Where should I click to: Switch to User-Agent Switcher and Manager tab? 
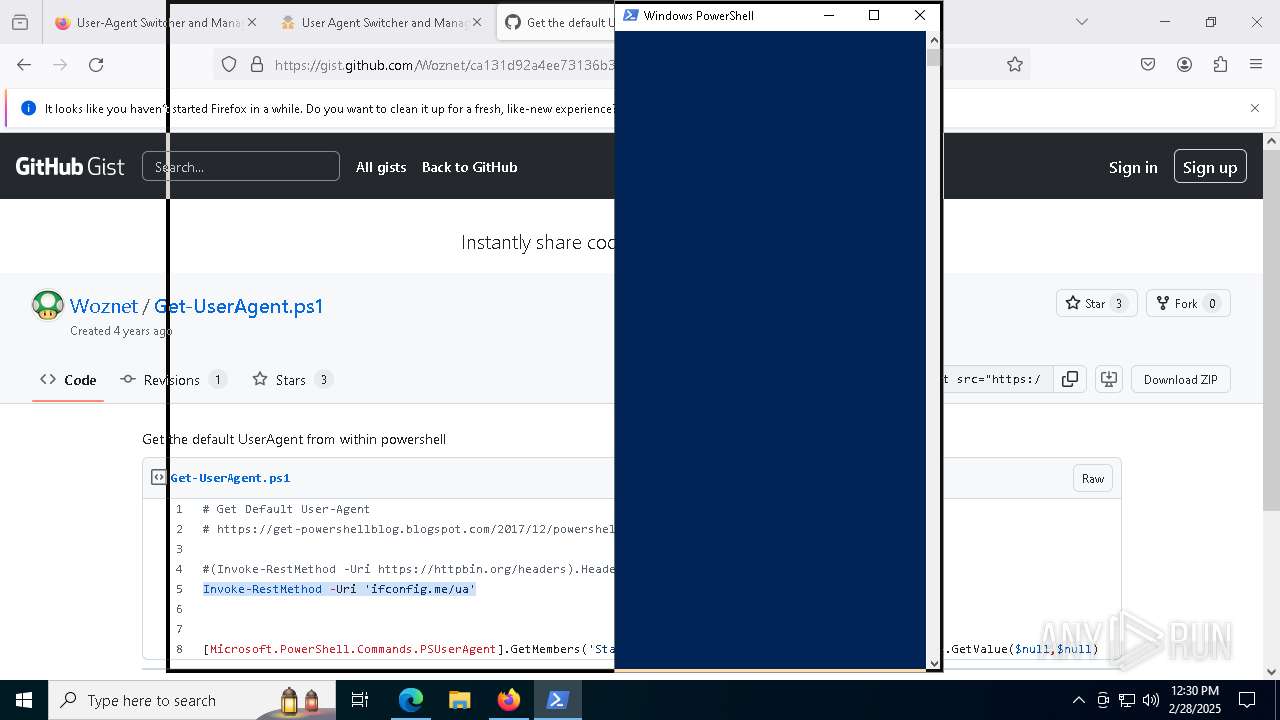pyautogui.click(x=156, y=22)
